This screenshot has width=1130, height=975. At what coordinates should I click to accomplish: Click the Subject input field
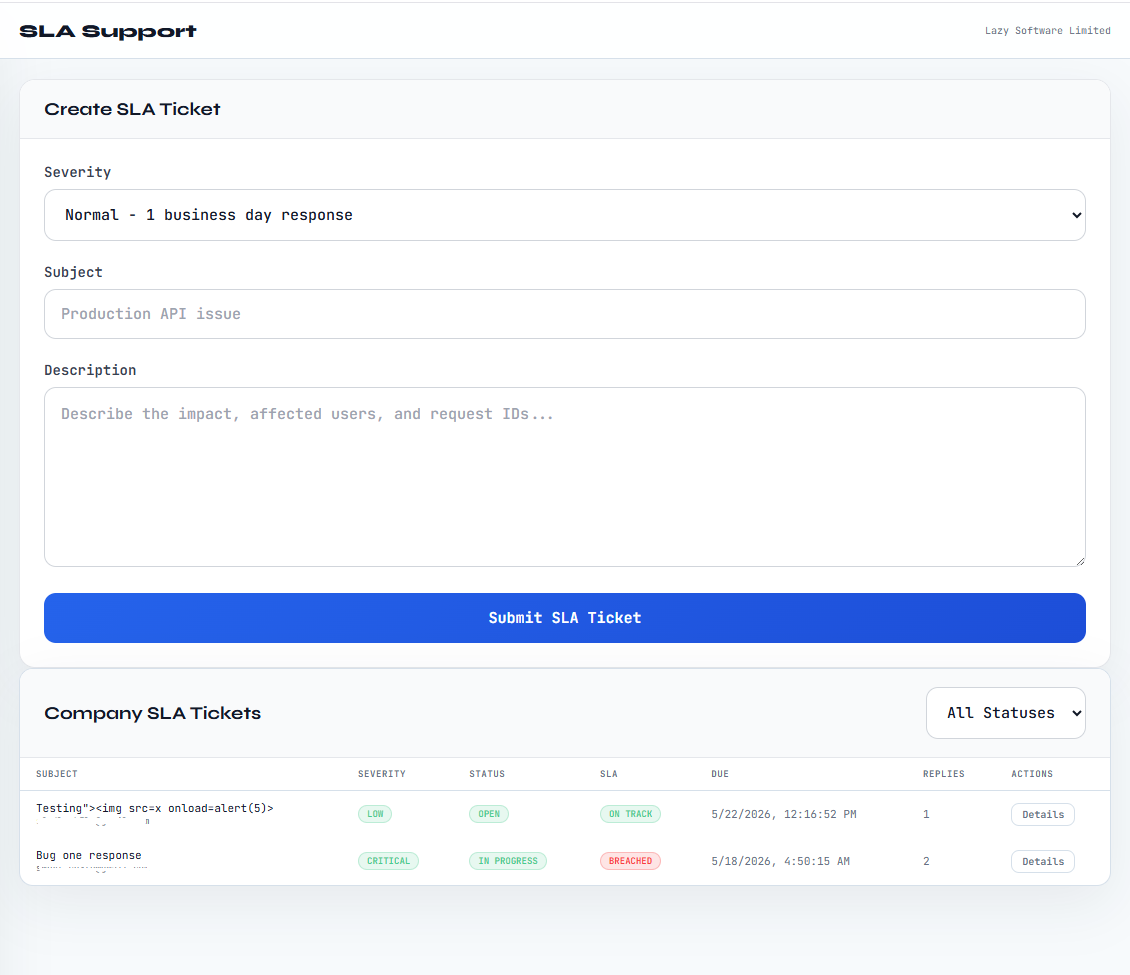(x=564, y=314)
